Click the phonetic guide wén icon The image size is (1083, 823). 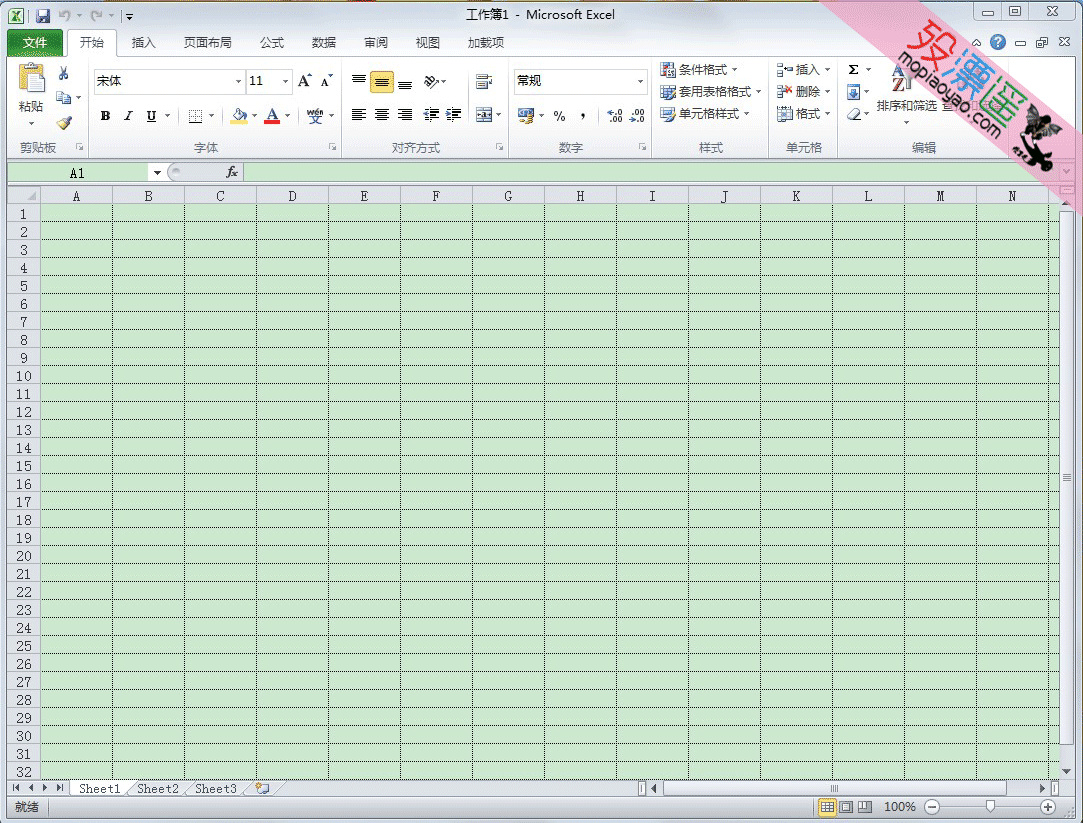tap(315, 115)
